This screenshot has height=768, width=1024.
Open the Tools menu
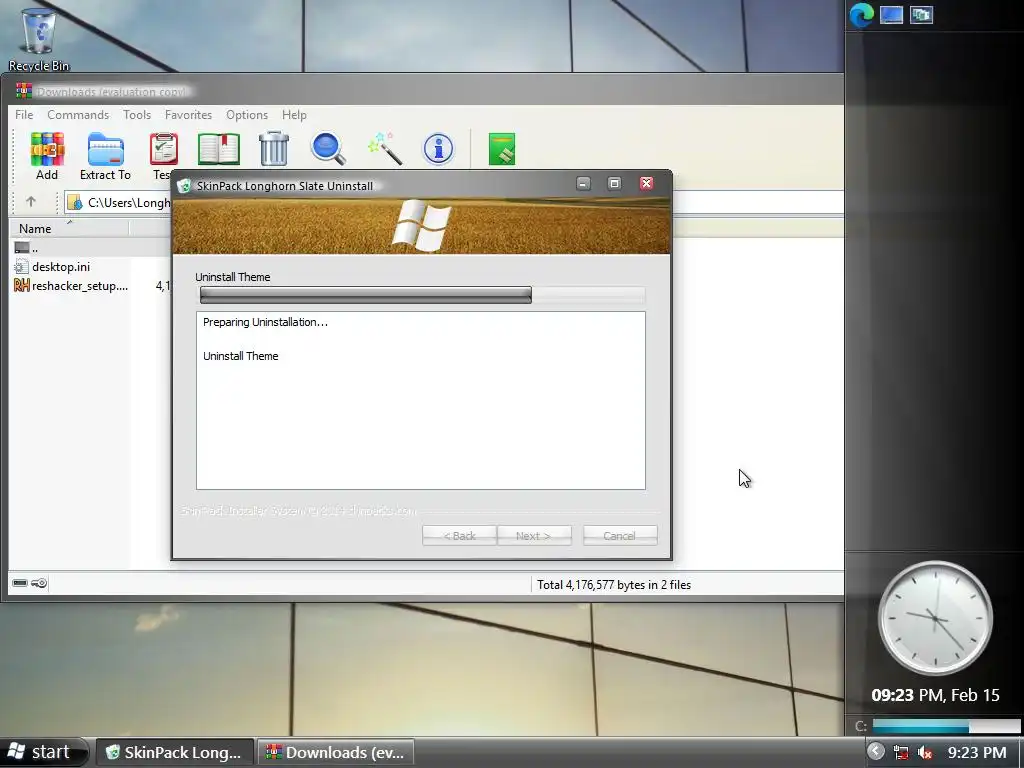coord(137,114)
